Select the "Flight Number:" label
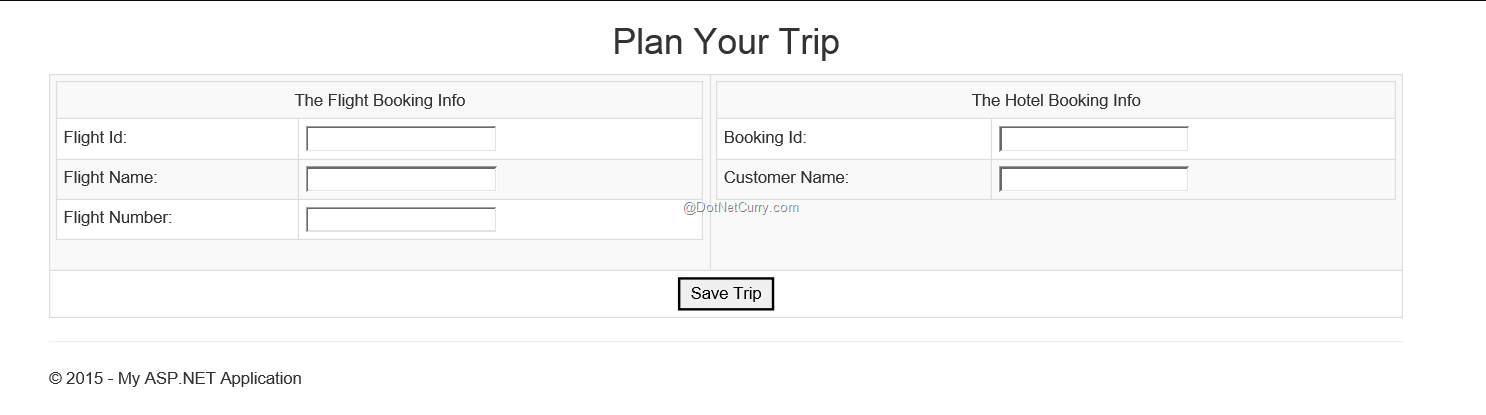Image resolution: width=1486 pixels, height=415 pixels. pos(118,218)
